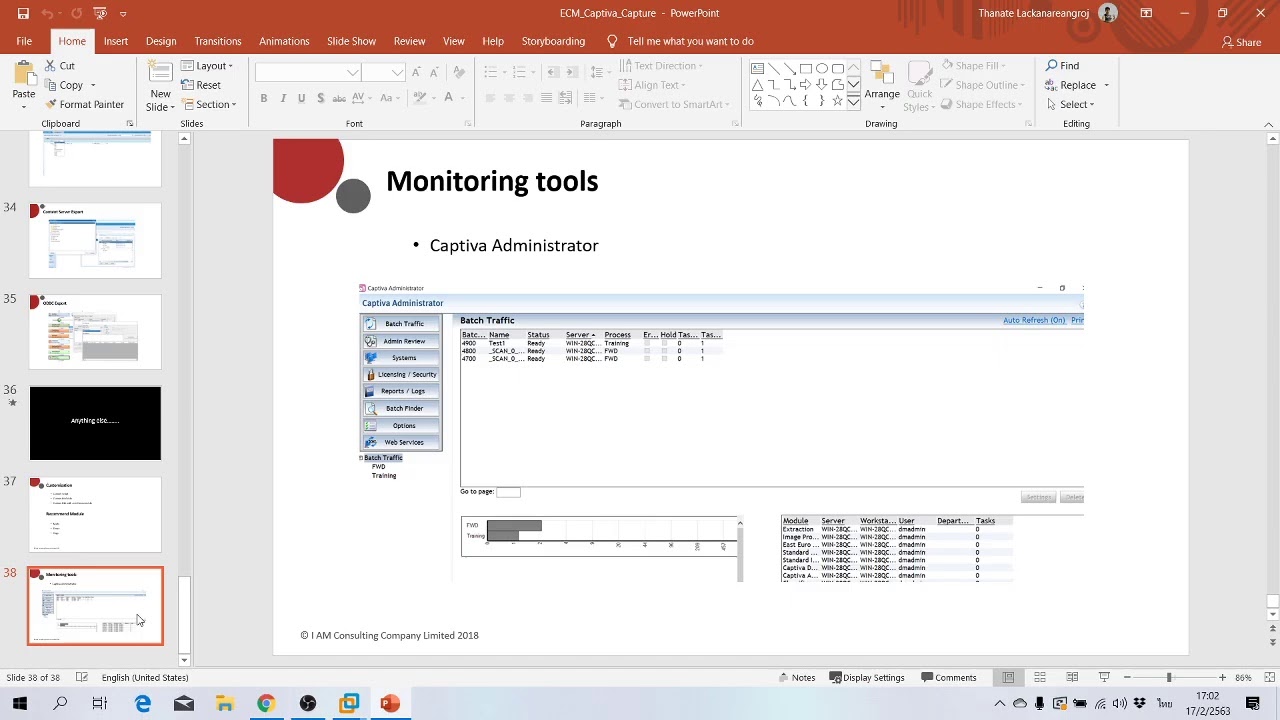Switch to the Animations tab
This screenshot has width=1280, height=720.
tap(284, 41)
